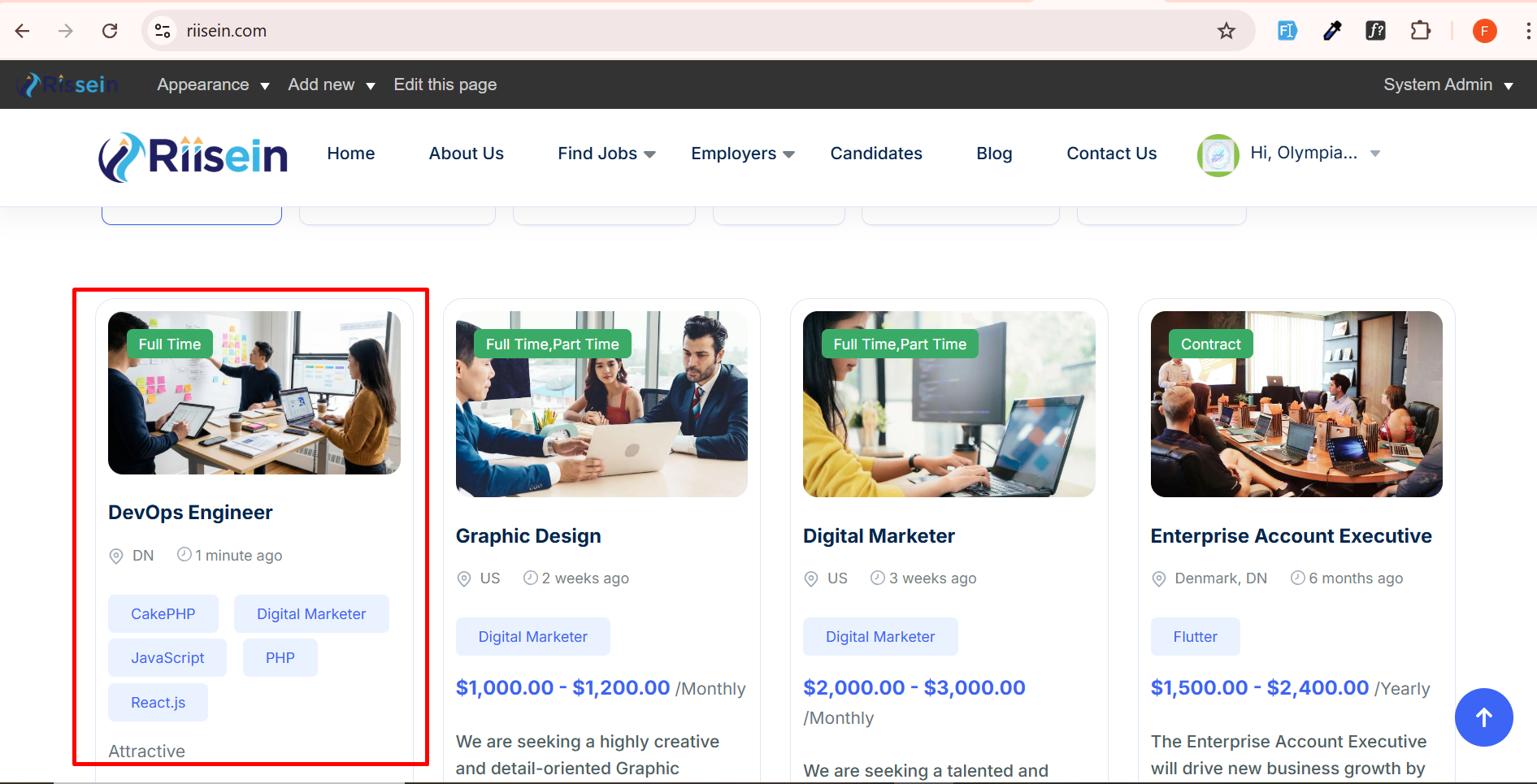1537x784 pixels.
Task: View site information icon in address bar
Action: click(x=163, y=31)
